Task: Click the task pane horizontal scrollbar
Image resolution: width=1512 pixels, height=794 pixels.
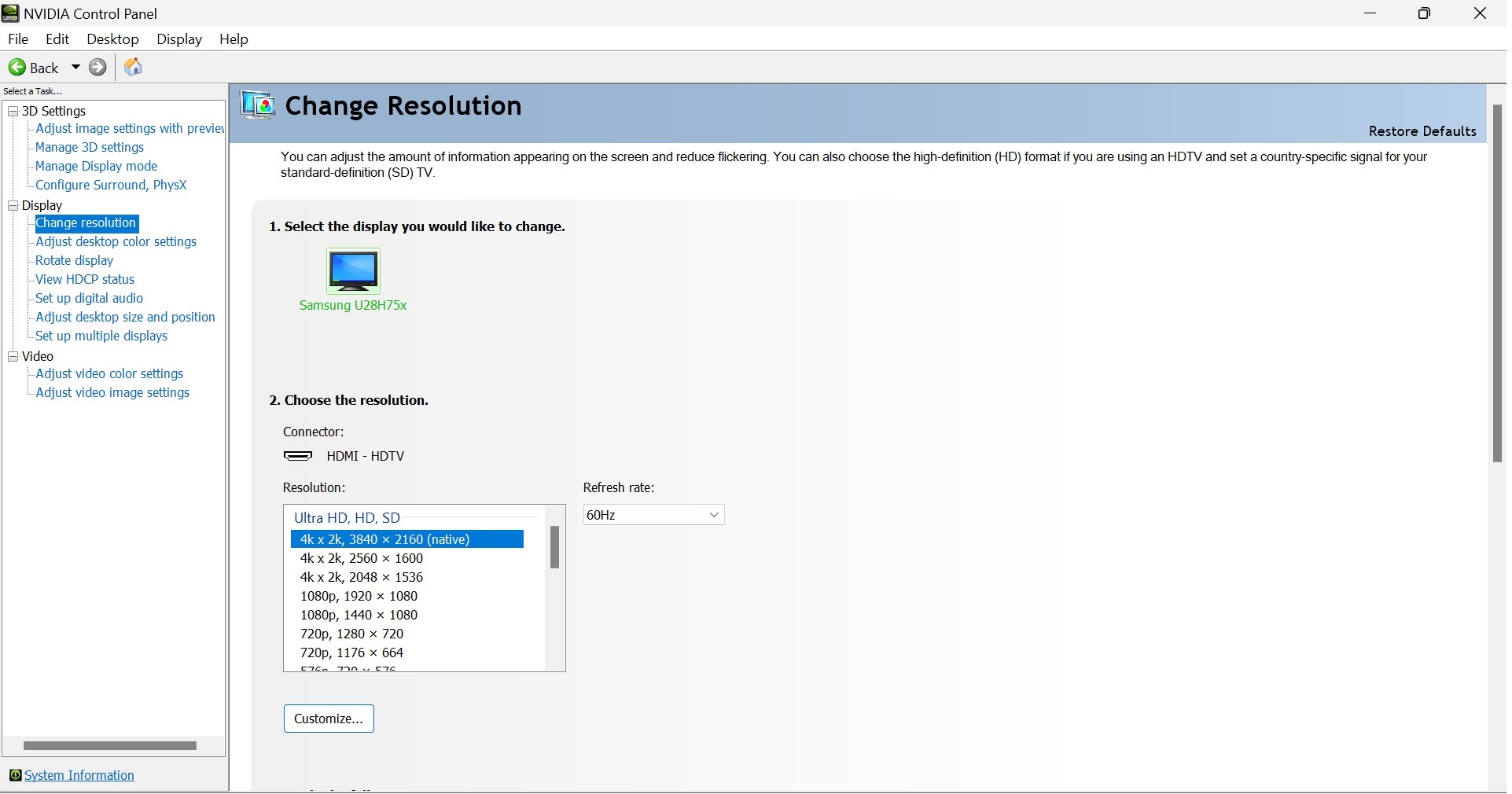Action: coord(110,746)
